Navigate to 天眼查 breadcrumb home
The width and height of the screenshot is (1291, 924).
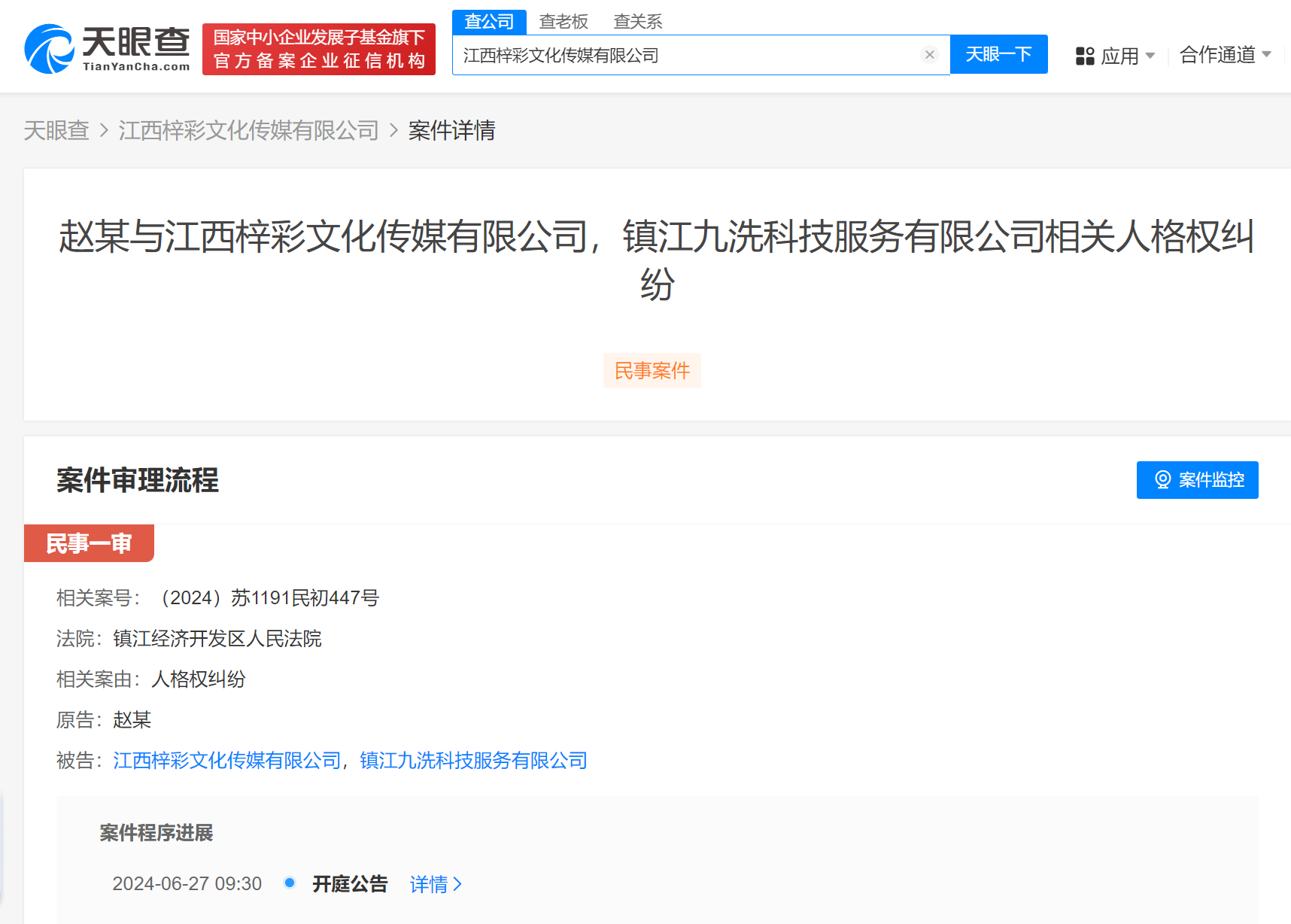(x=56, y=130)
